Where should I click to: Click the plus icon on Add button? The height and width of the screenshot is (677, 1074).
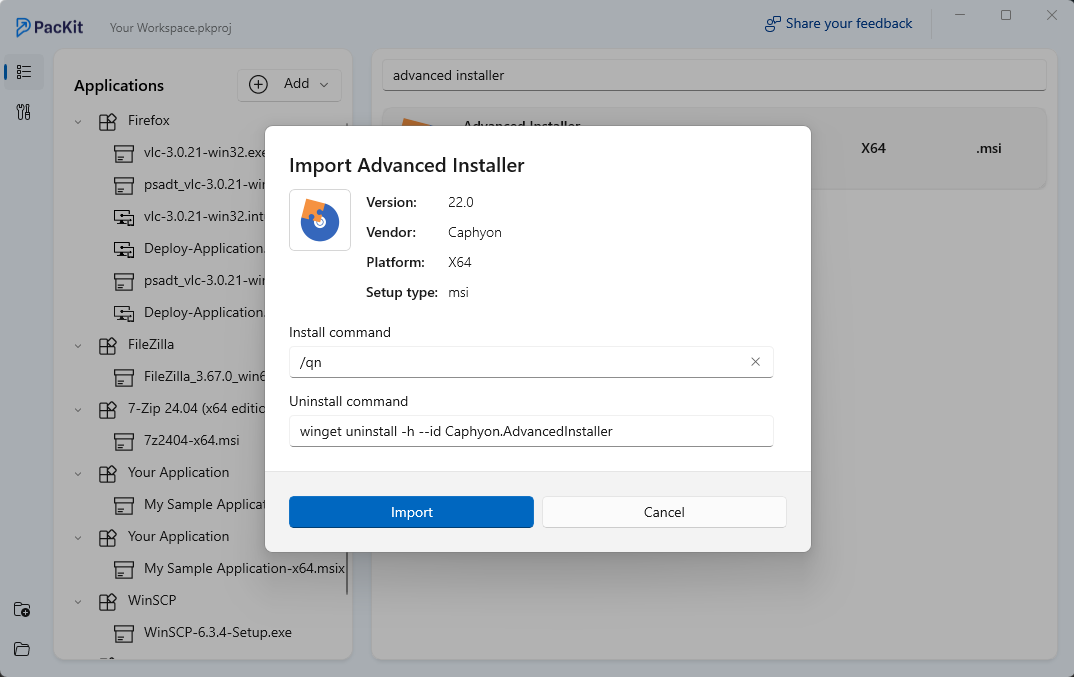point(258,84)
